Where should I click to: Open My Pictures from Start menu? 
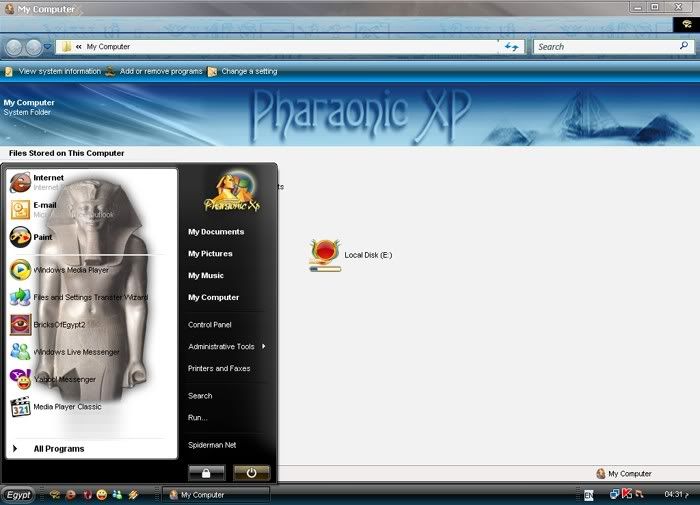[210, 254]
